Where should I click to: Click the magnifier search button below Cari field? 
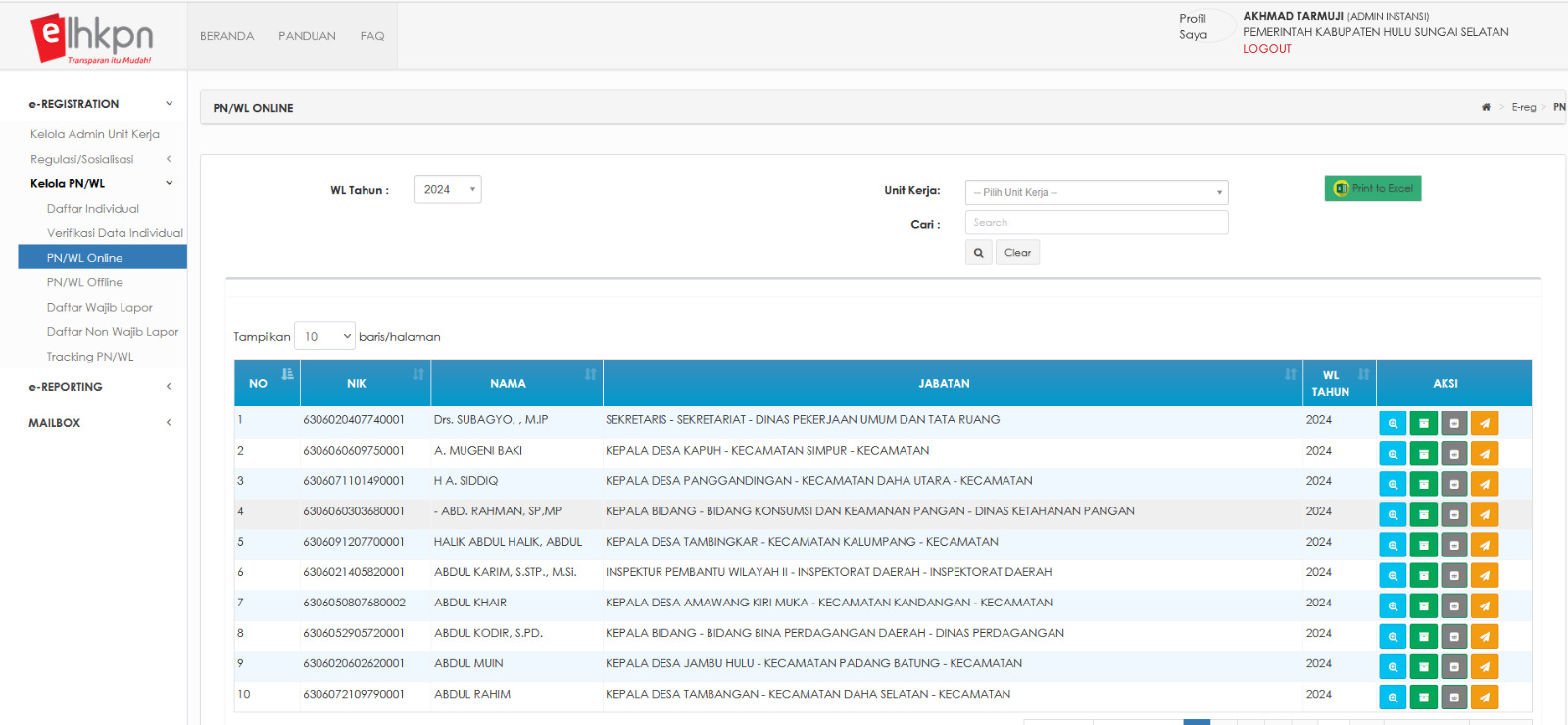pyautogui.click(x=978, y=253)
